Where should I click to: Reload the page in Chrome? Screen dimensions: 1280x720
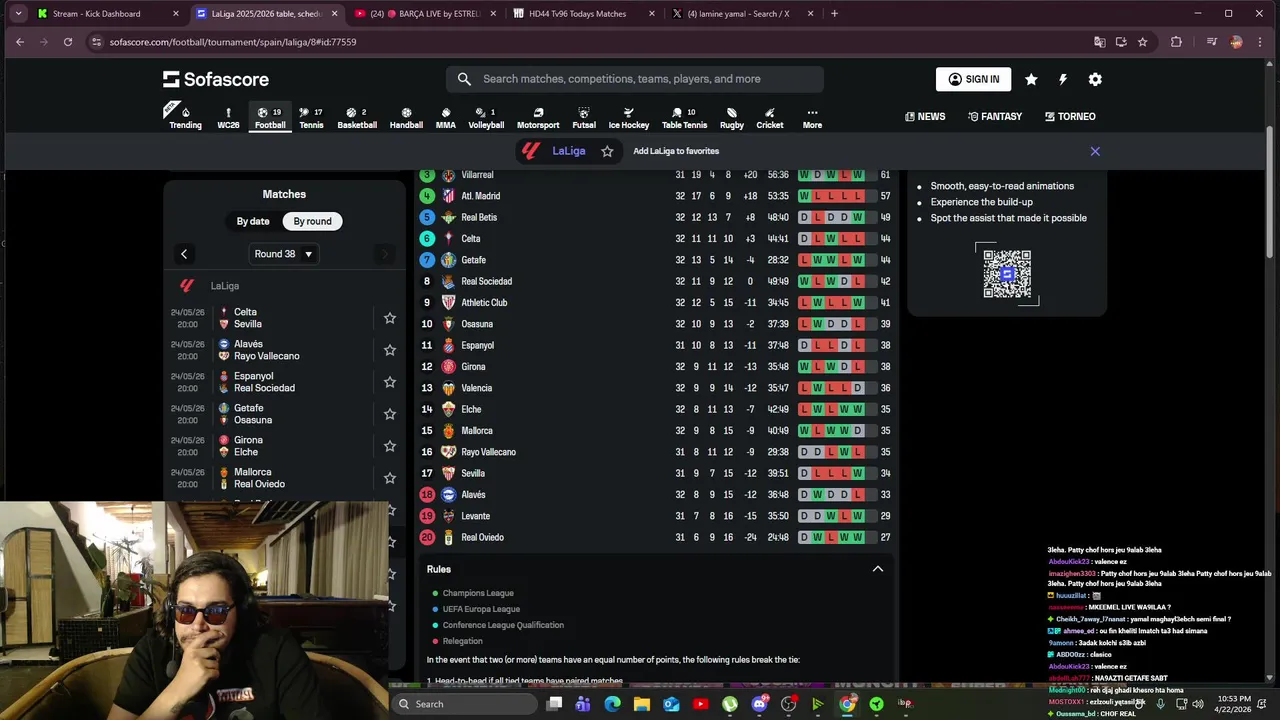point(68,42)
